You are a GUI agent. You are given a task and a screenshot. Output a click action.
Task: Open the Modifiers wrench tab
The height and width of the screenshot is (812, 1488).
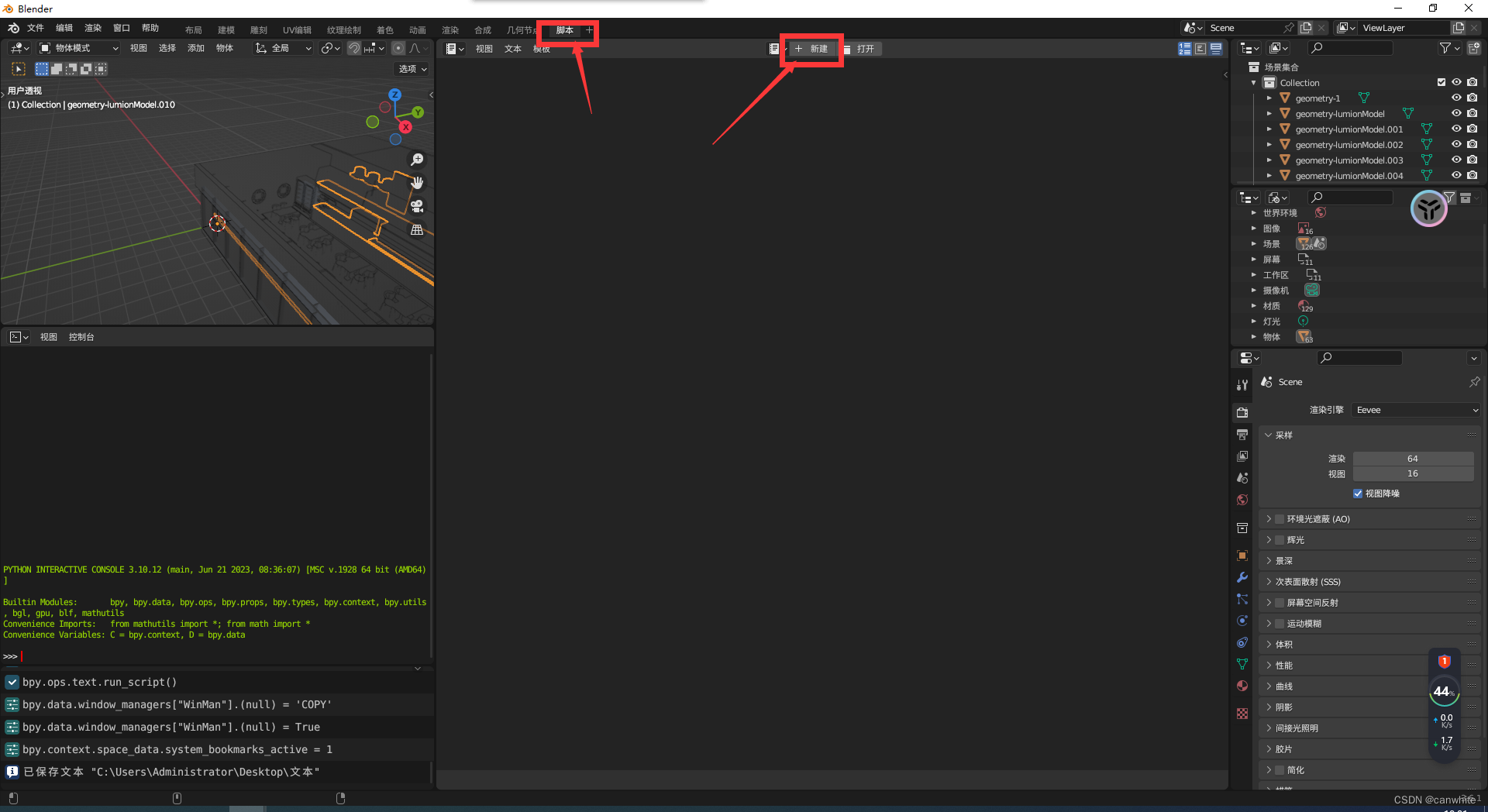point(1242,577)
